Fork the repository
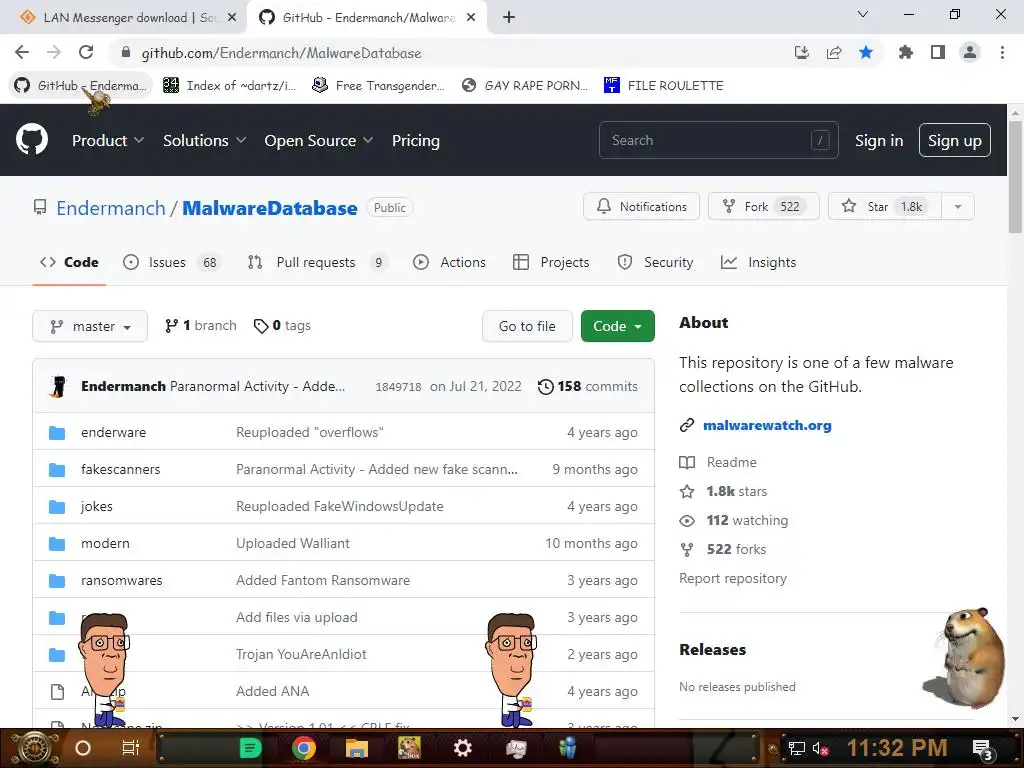The image size is (1024, 768). coord(763,206)
